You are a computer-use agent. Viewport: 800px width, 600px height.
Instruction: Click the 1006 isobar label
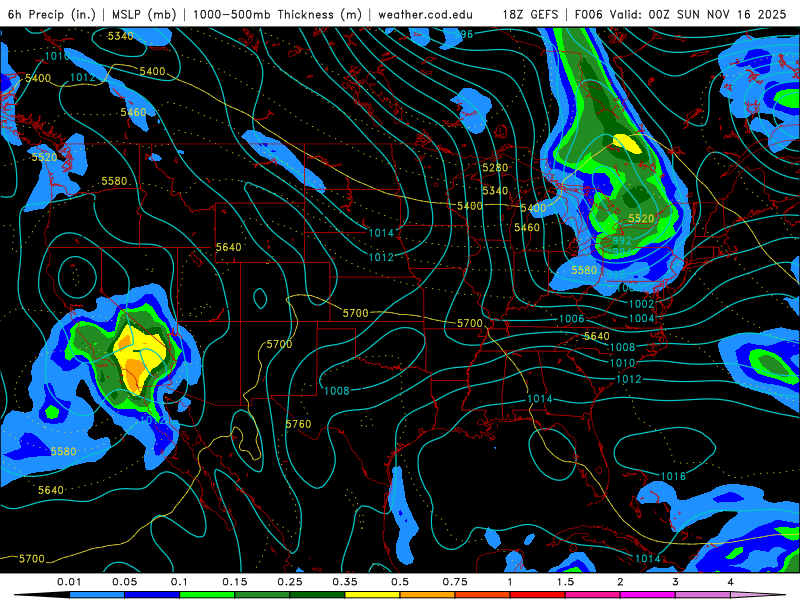571,319
